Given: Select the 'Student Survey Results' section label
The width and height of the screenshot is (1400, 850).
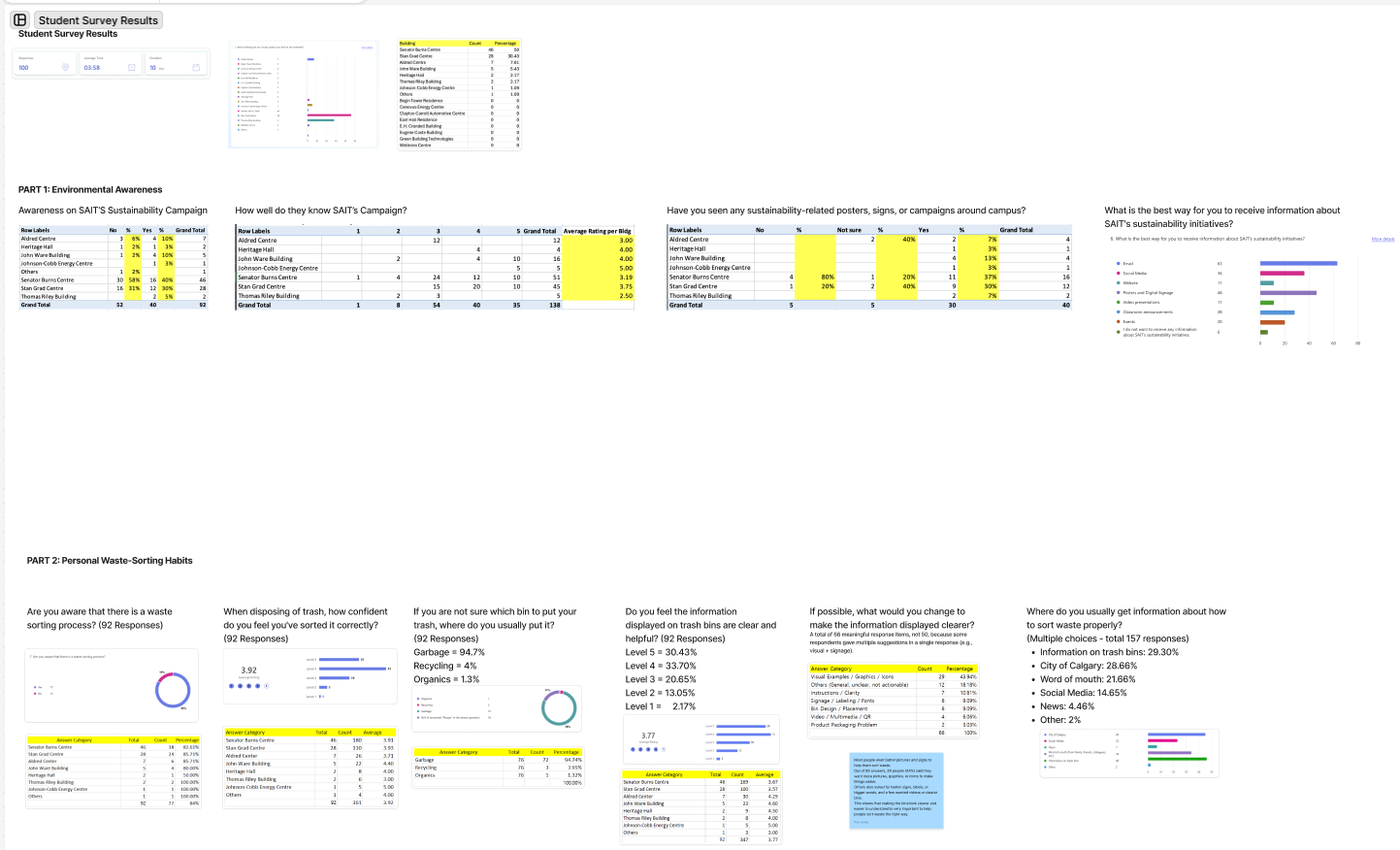Looking at the screenshot, I should coord(98,20).
